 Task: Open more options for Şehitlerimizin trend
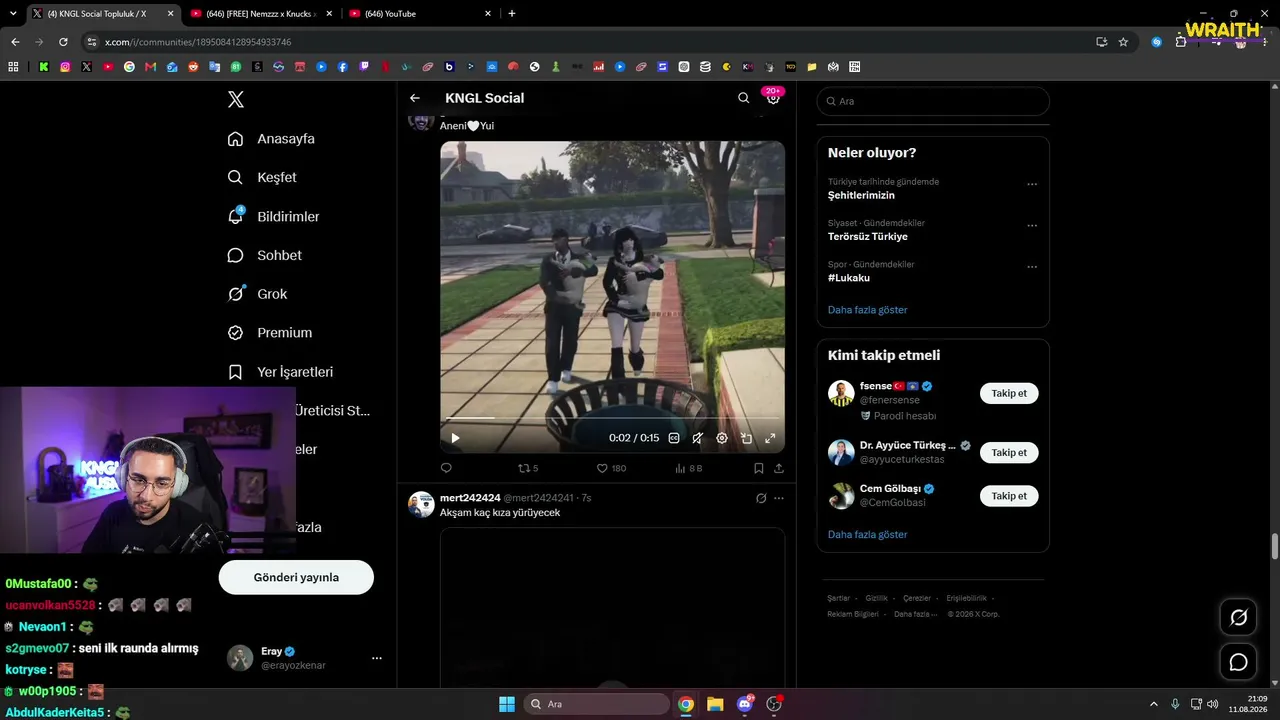[1032, 184]
